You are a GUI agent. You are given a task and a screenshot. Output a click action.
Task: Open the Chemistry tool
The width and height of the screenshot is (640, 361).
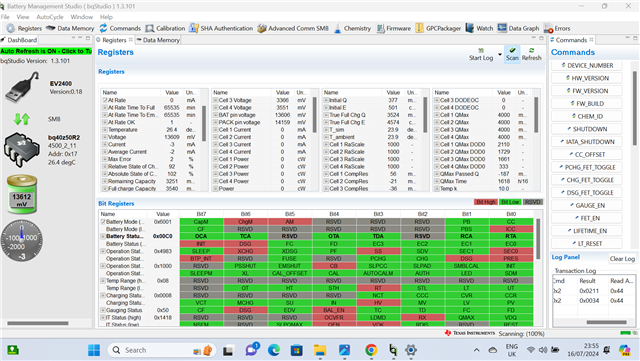click(352, 28)
